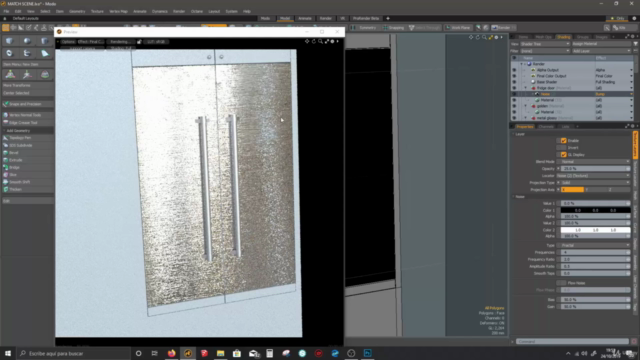Viewport: 640px width, 360px height.
Task: Select the Smooth Shift tool
Action: click(27, 182)
